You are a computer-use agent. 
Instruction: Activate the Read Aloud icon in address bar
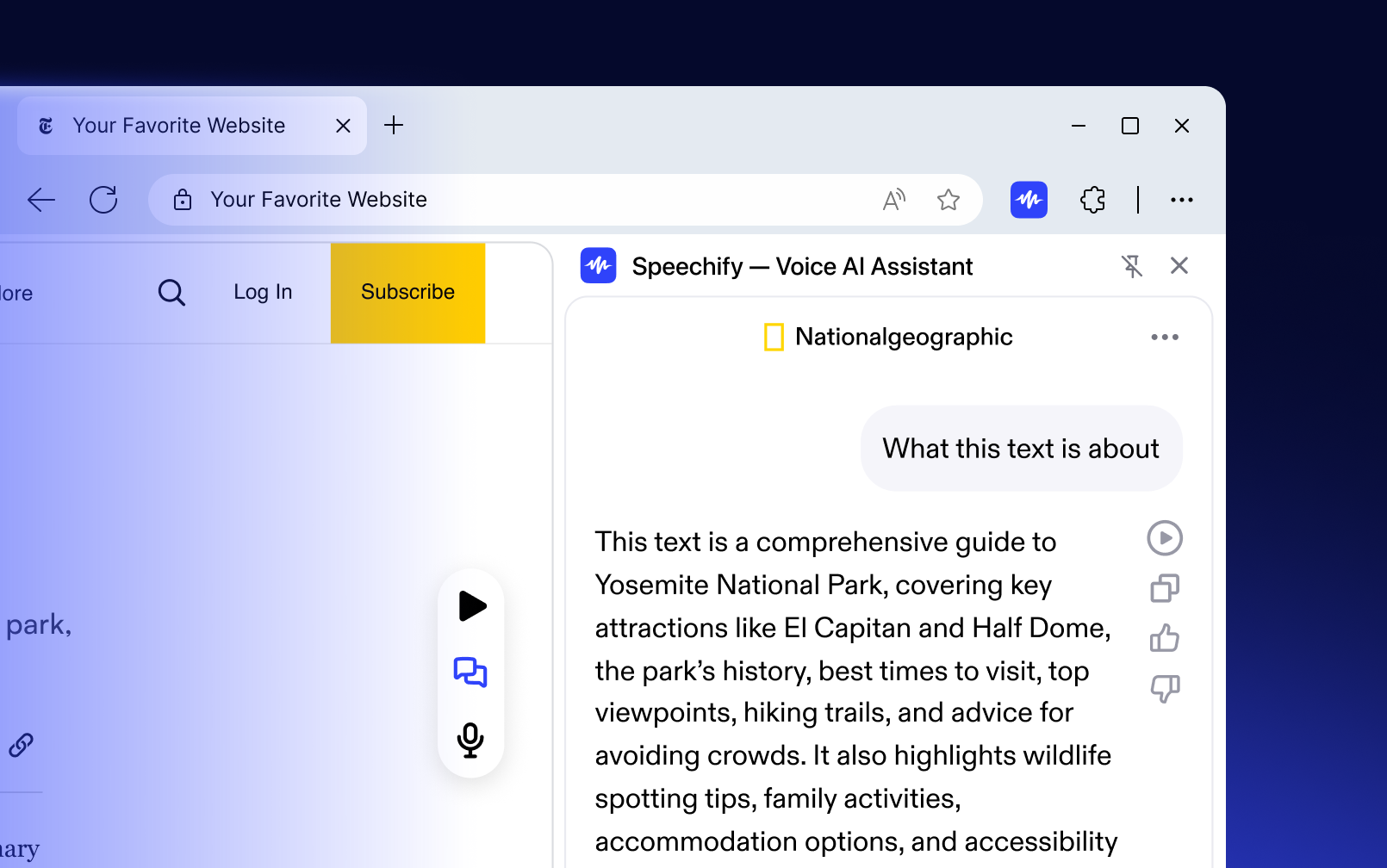pyautogui.click(x=894, y=200)
